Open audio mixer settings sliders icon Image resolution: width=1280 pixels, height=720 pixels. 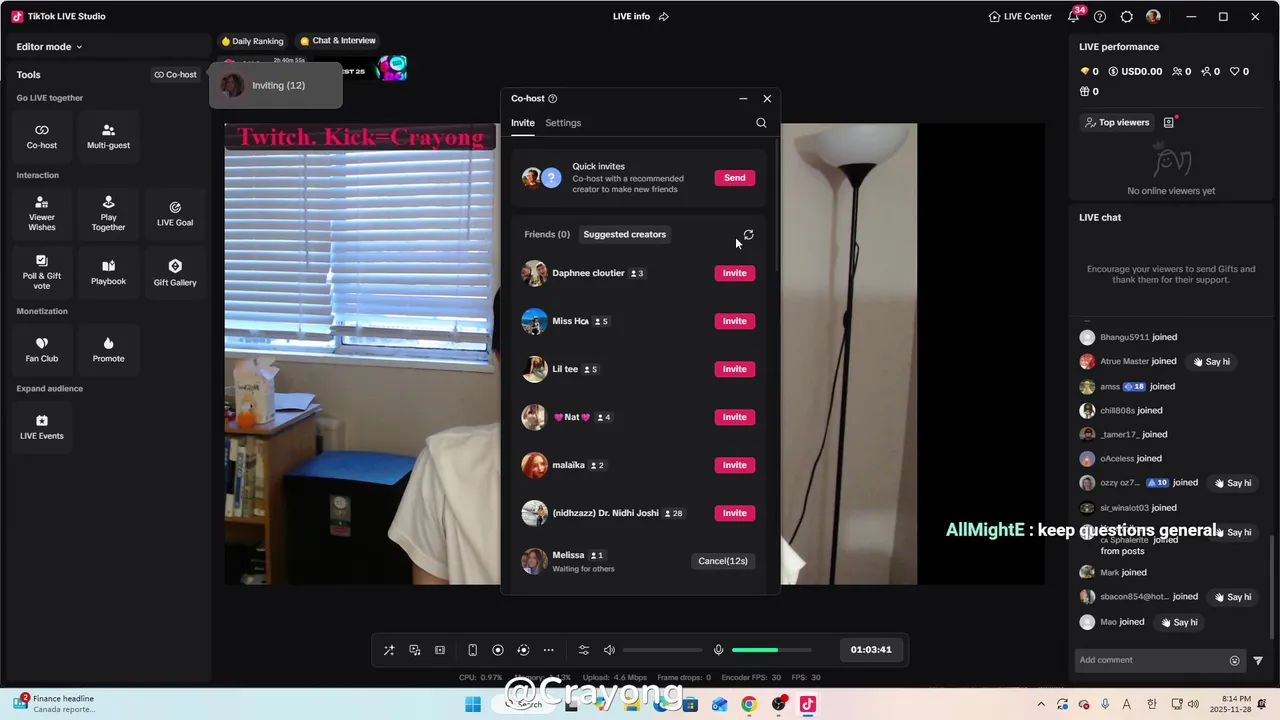(x=584, y=650)
